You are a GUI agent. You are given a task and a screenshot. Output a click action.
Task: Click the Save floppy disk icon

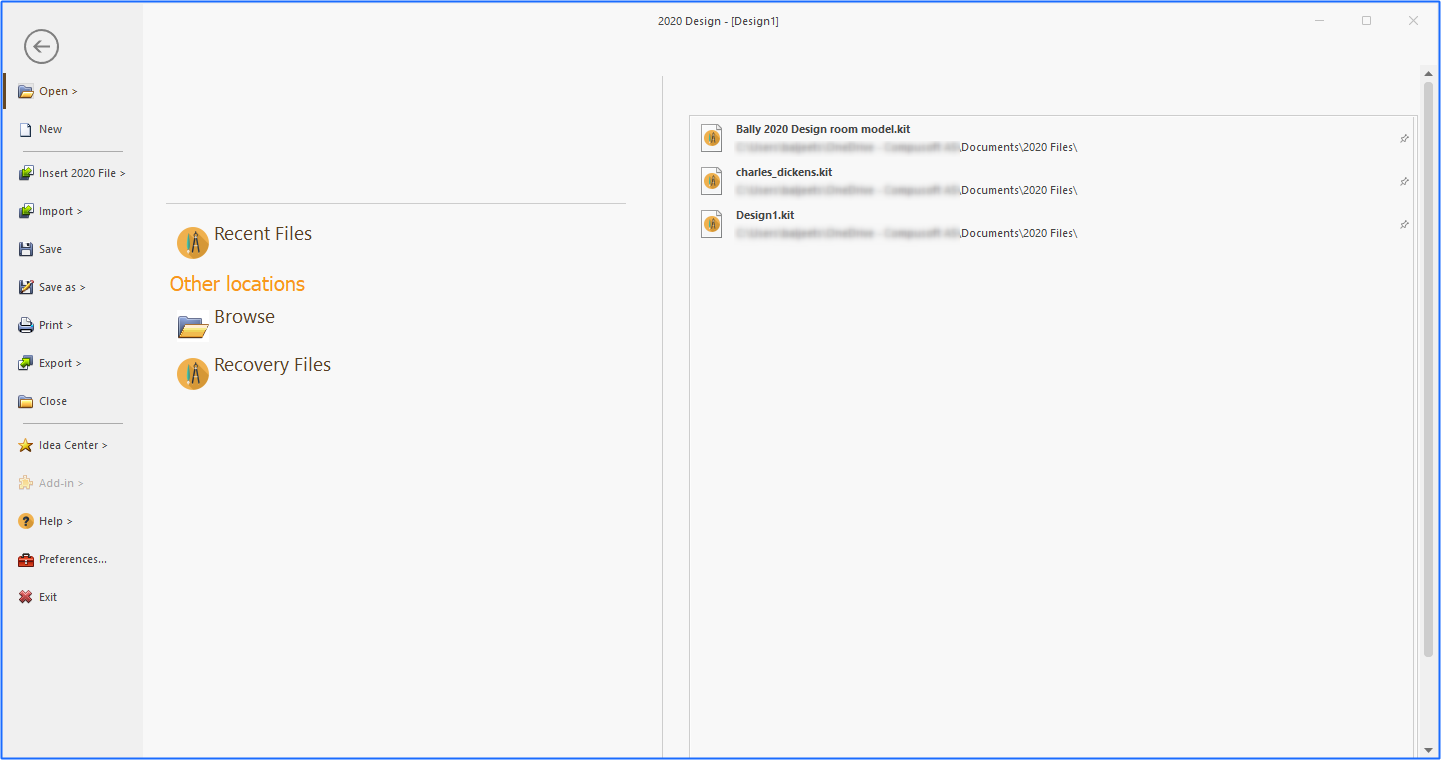click(x=26, y=249)
